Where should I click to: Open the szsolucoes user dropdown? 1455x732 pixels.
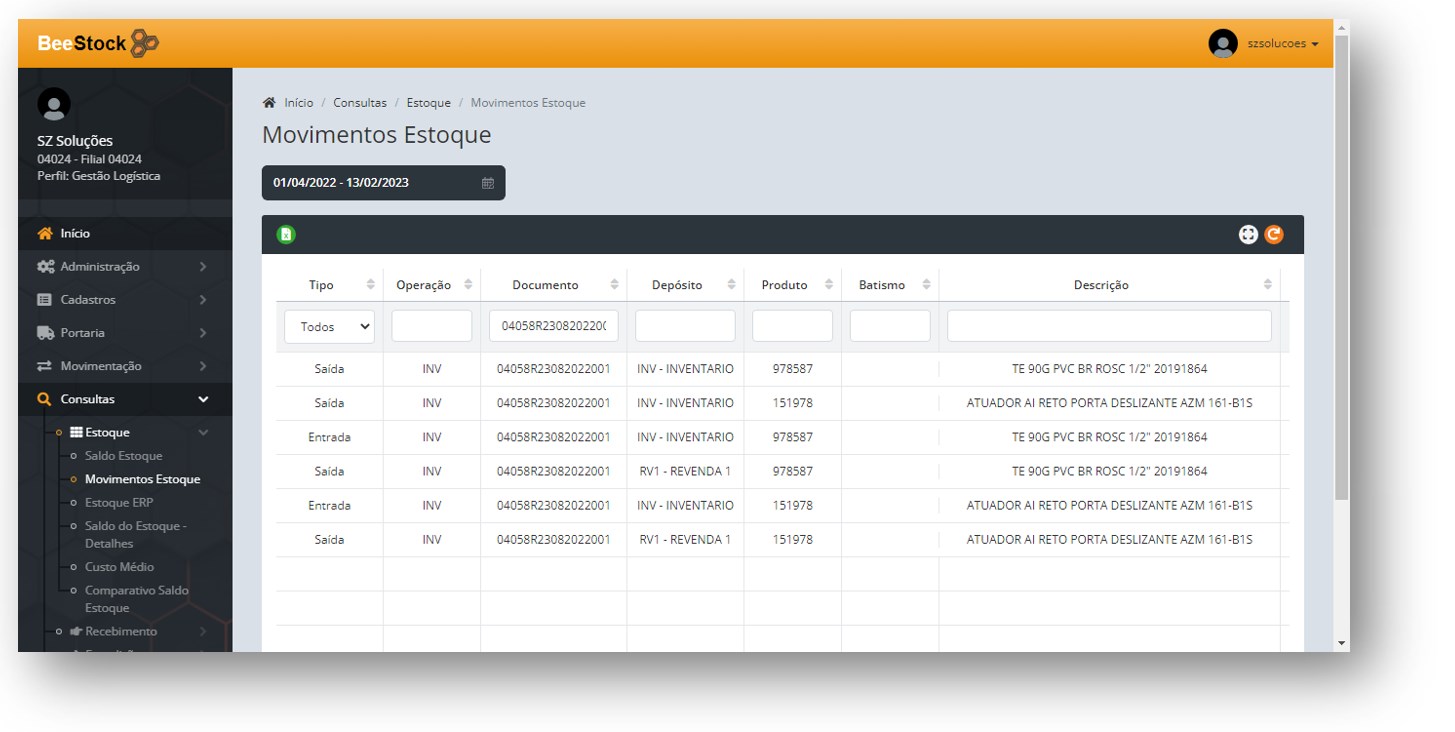[x=1283, y=44]
